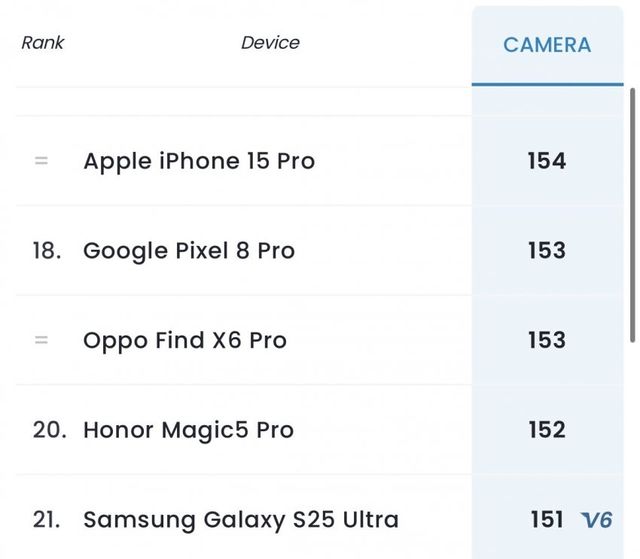Click the Rank column header
The width and height of the screenshot is (640, 559).
coord(42,42)
